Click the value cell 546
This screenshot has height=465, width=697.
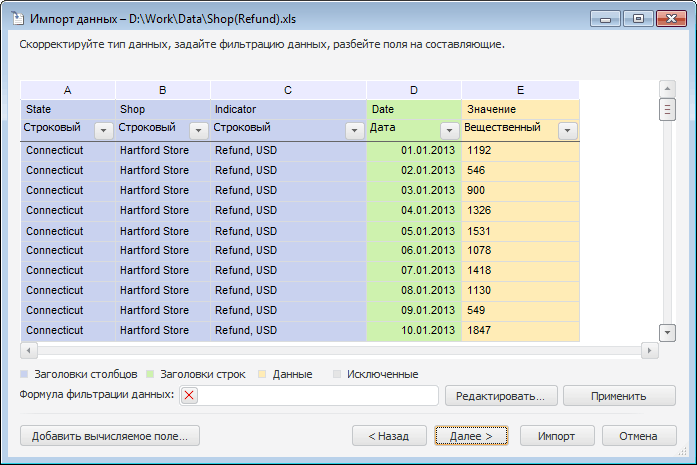tap(521, 171)
